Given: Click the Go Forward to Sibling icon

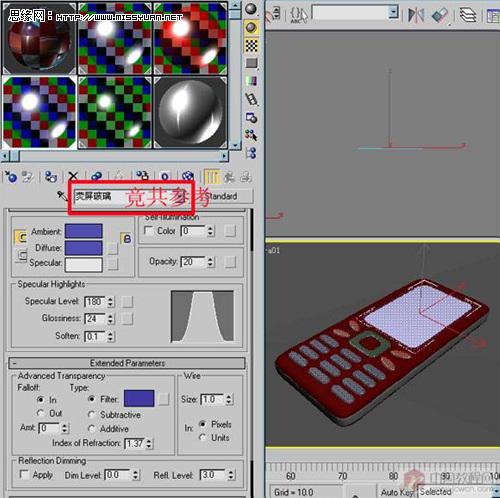Looking at the screenshot, I should (x=246, y=177).
